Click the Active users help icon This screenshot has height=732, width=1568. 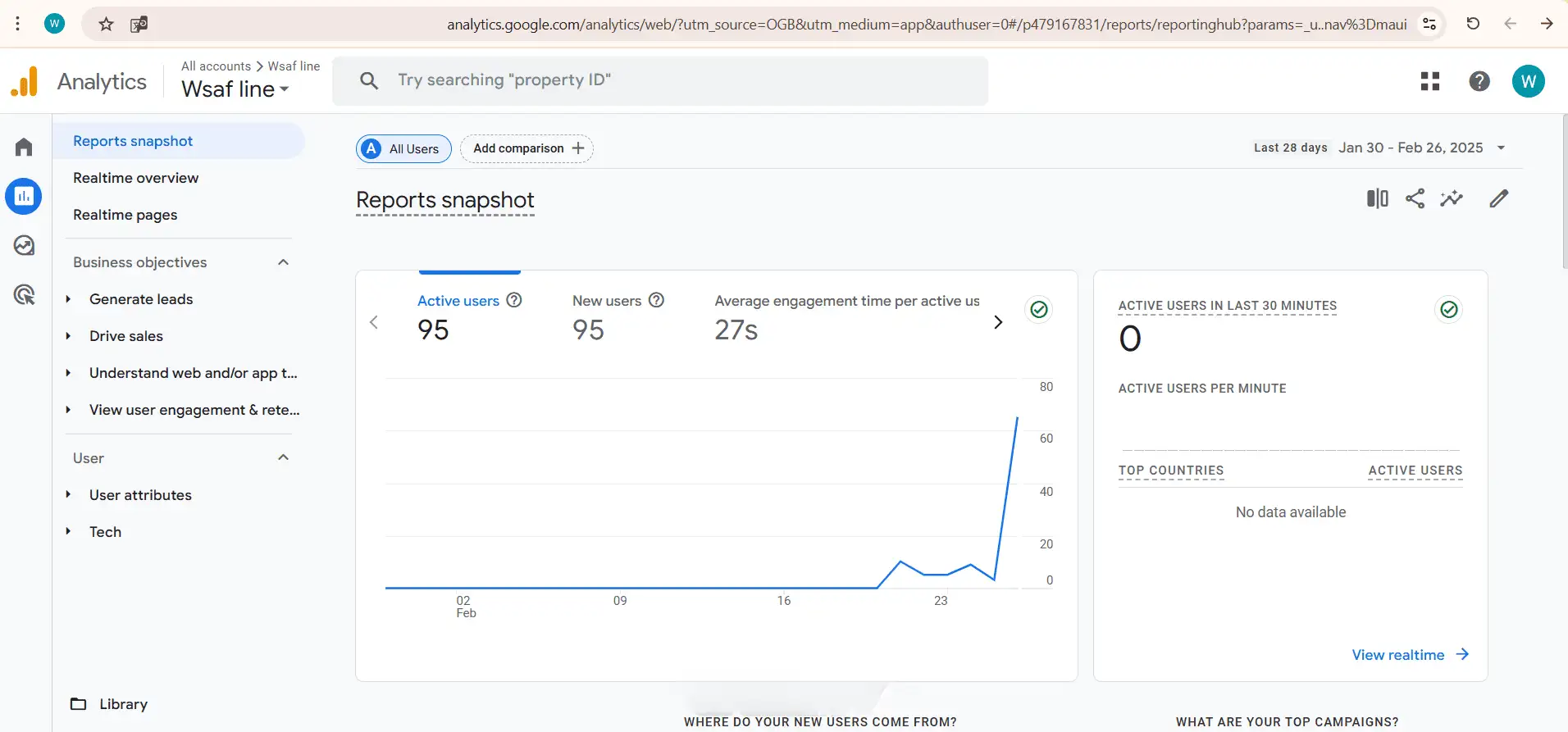[514, 300]
